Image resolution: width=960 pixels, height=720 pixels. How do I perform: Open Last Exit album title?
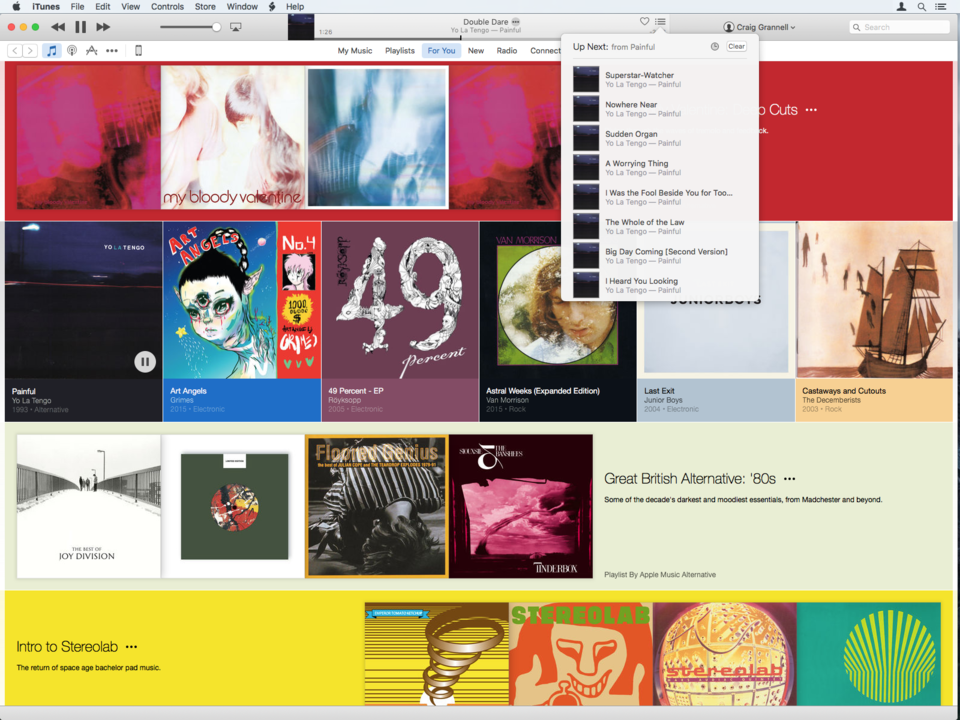(659, 391)
